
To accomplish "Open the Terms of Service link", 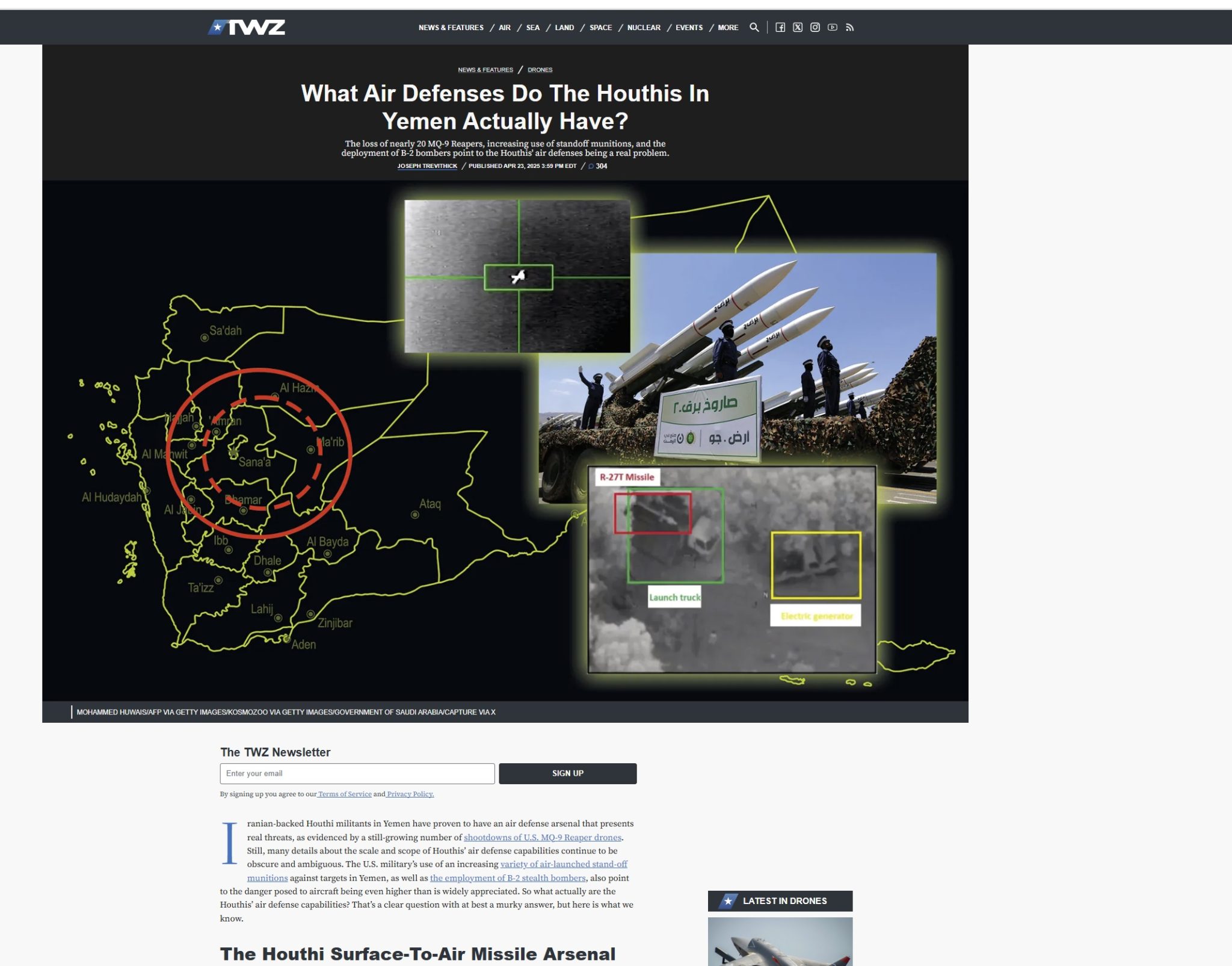I will click(x=345, y=794).
